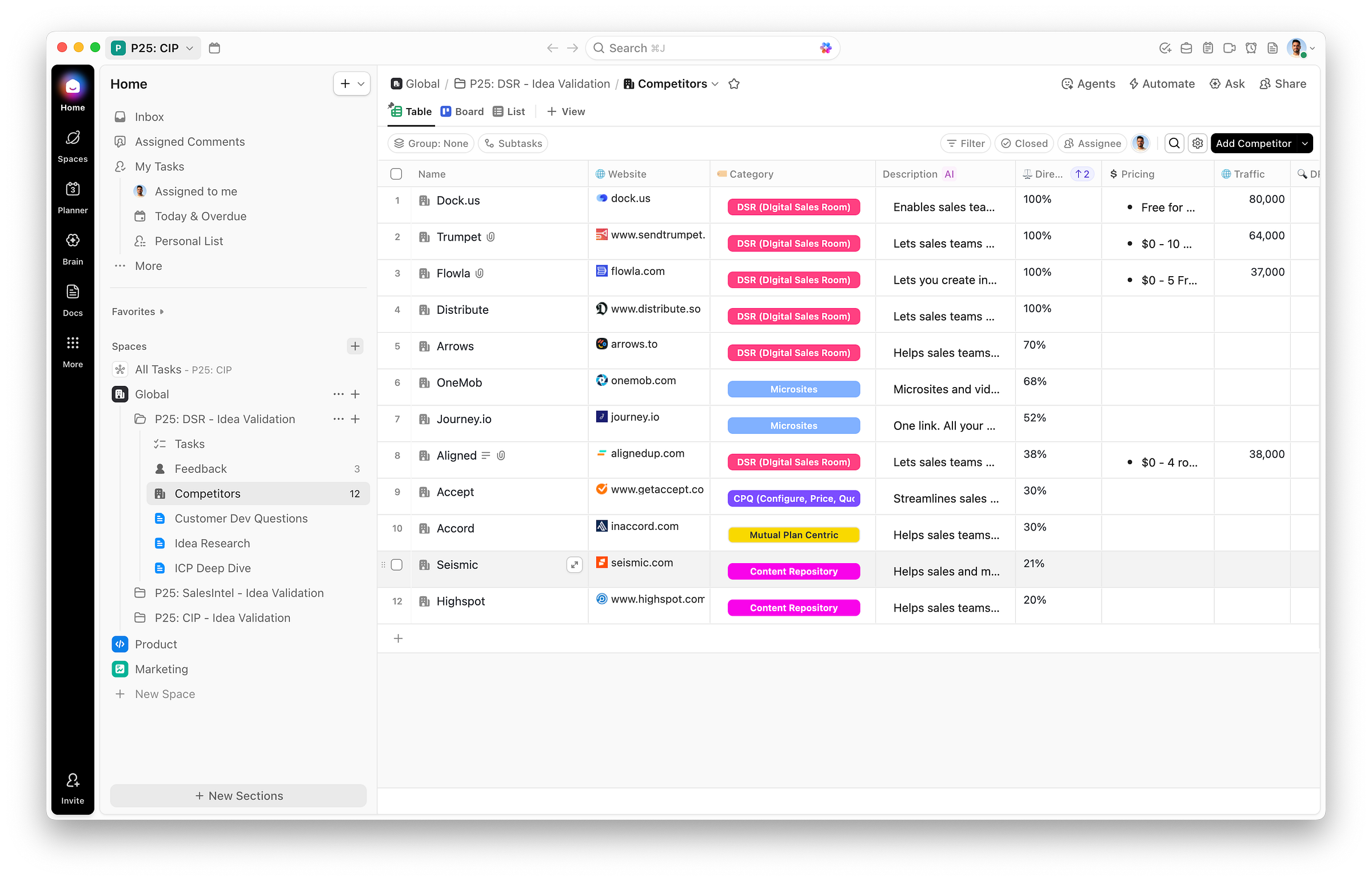Click the Automate button
This screenshot has height=881, width=1372.
tap(1162, 83)
